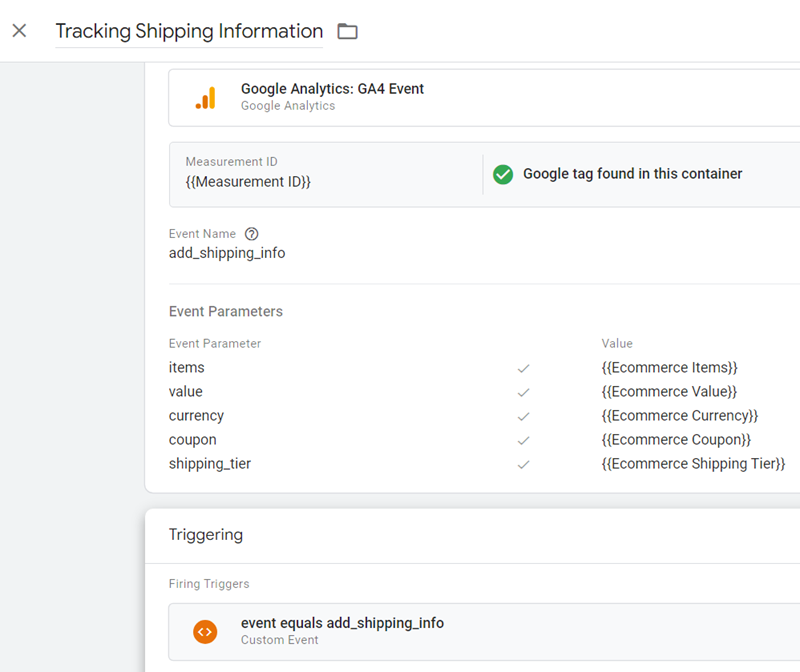The width and height of the screenshot is (800, 672).
Task: Click the checkmark next to items parameter
Action: tap(524, 368)
